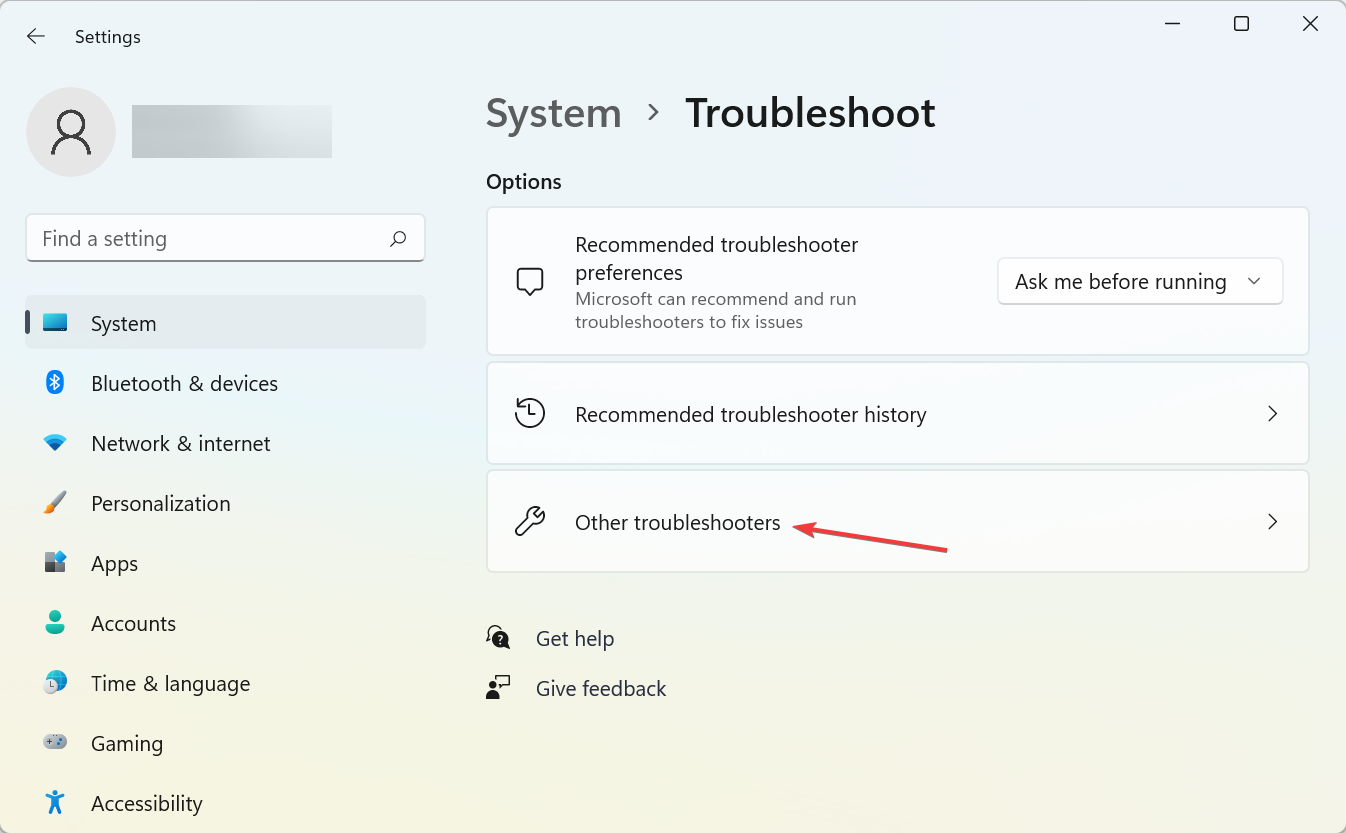1346x833 pixels.
Task: Go to Time & language settings
Action: click(170, 684)
